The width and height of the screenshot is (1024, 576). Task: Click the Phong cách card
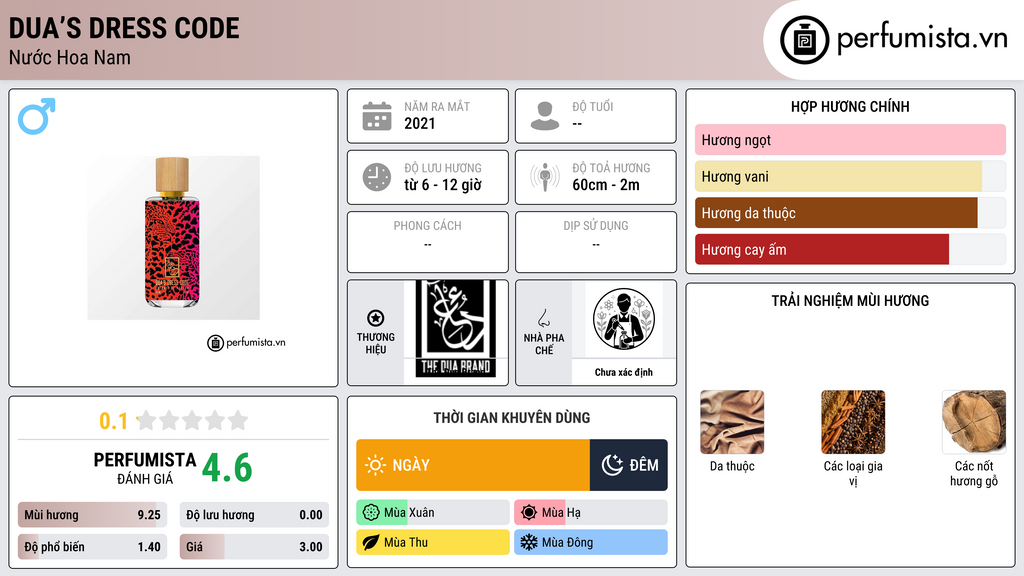[428, 242]
